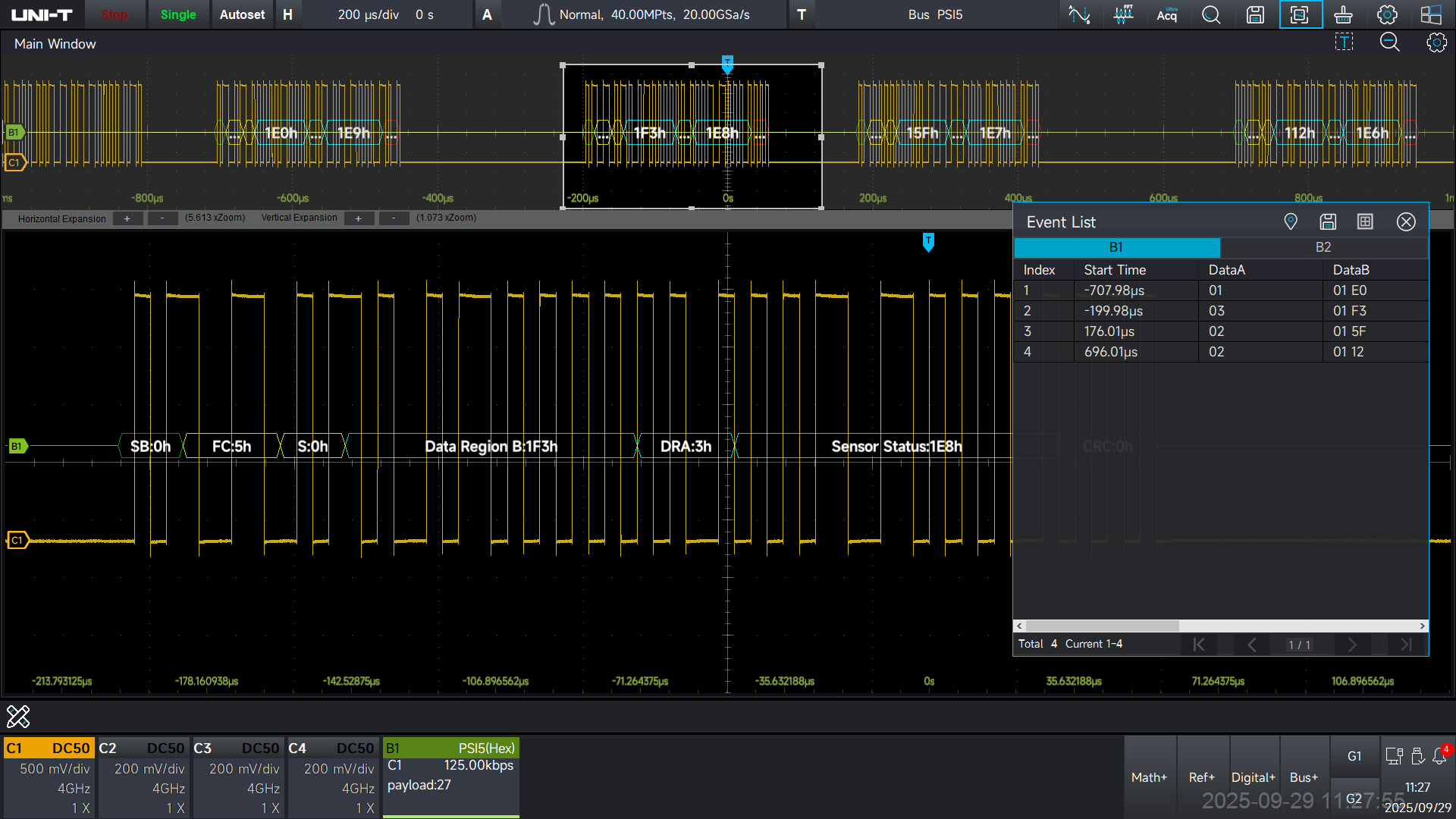The image size is (1456, 819).
Task: Expand the Math+ menu
Action: point(1149,777)
